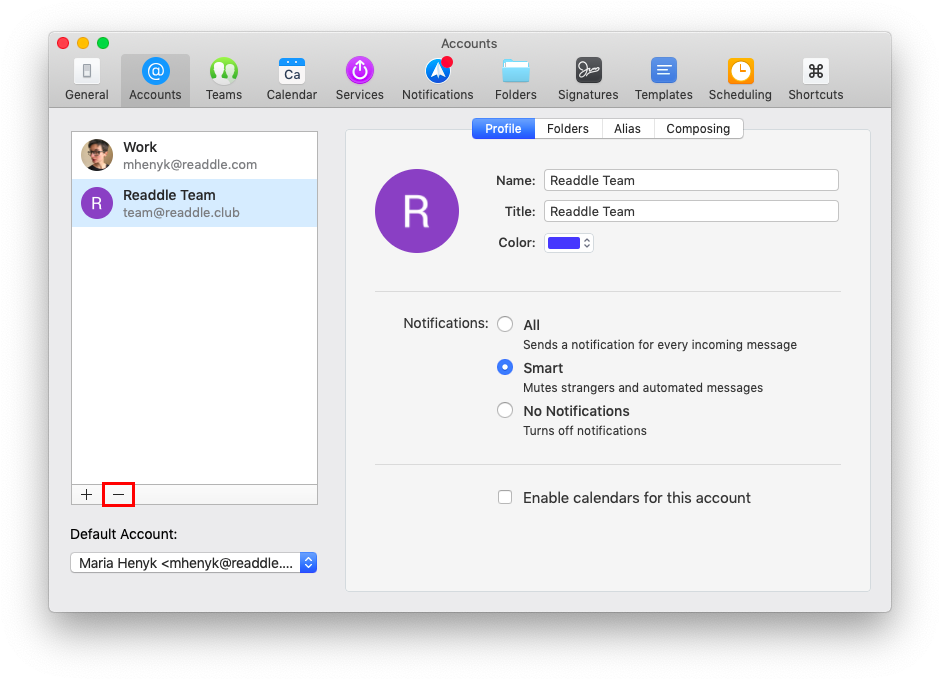939x679 pixels.
Task: Open the Services preferences pane
Action: click(359, 80)
